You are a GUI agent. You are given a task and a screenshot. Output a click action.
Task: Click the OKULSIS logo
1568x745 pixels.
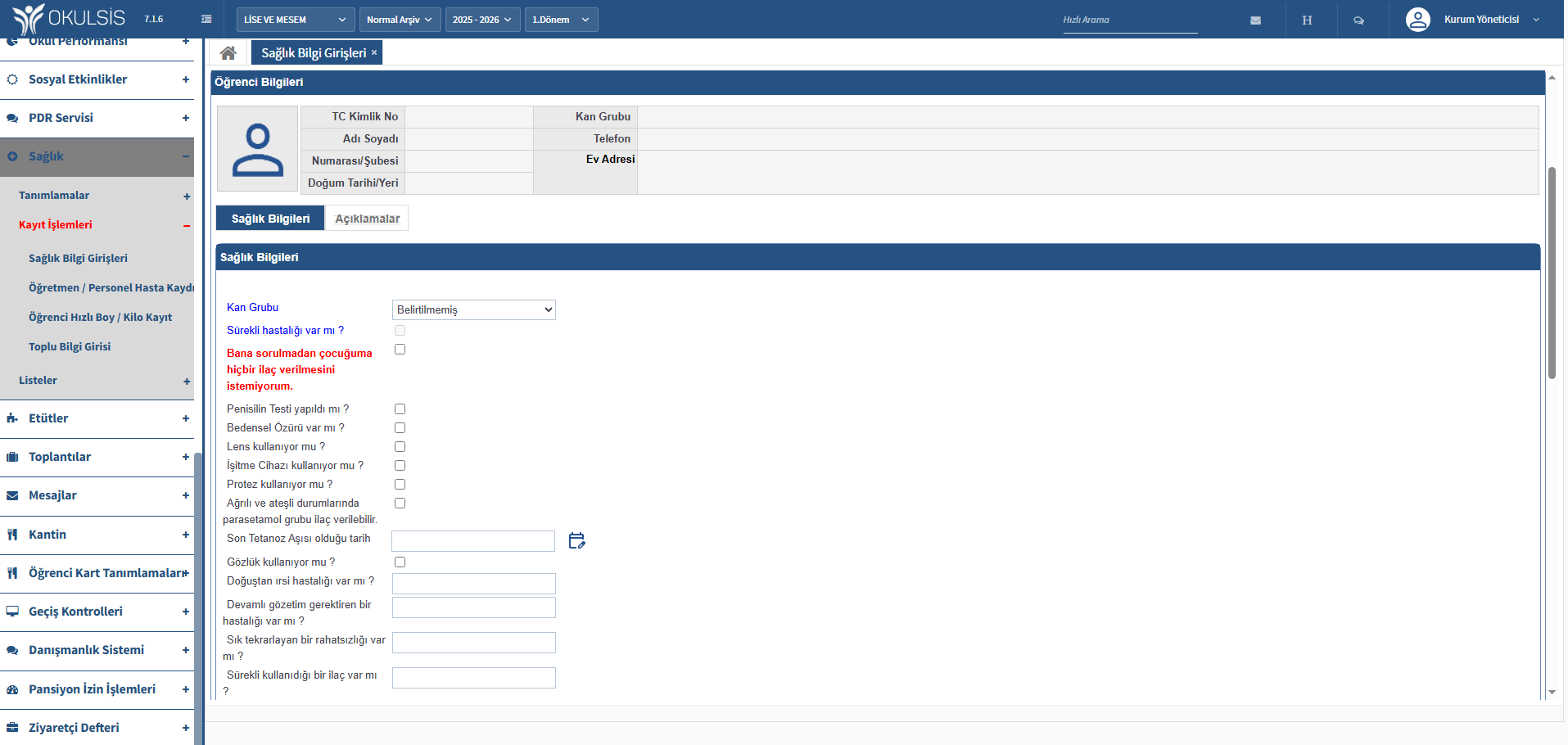[x=70, y=19]
